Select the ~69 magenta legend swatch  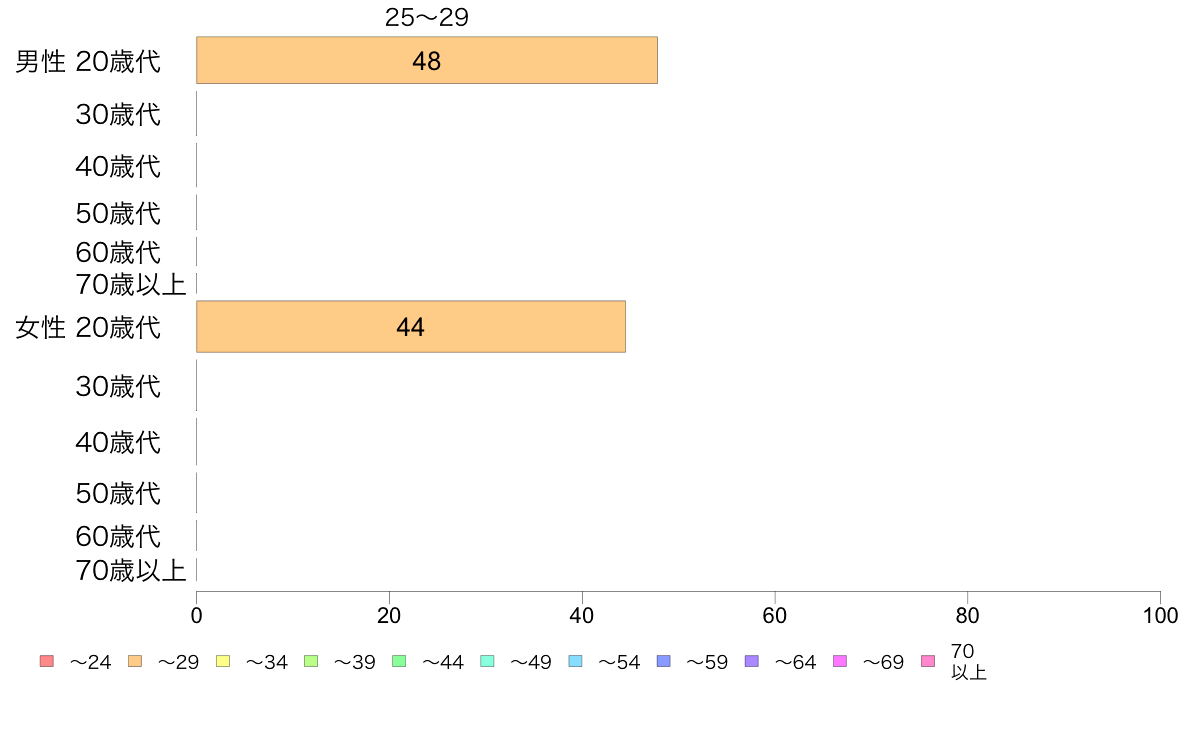[839, 661]
